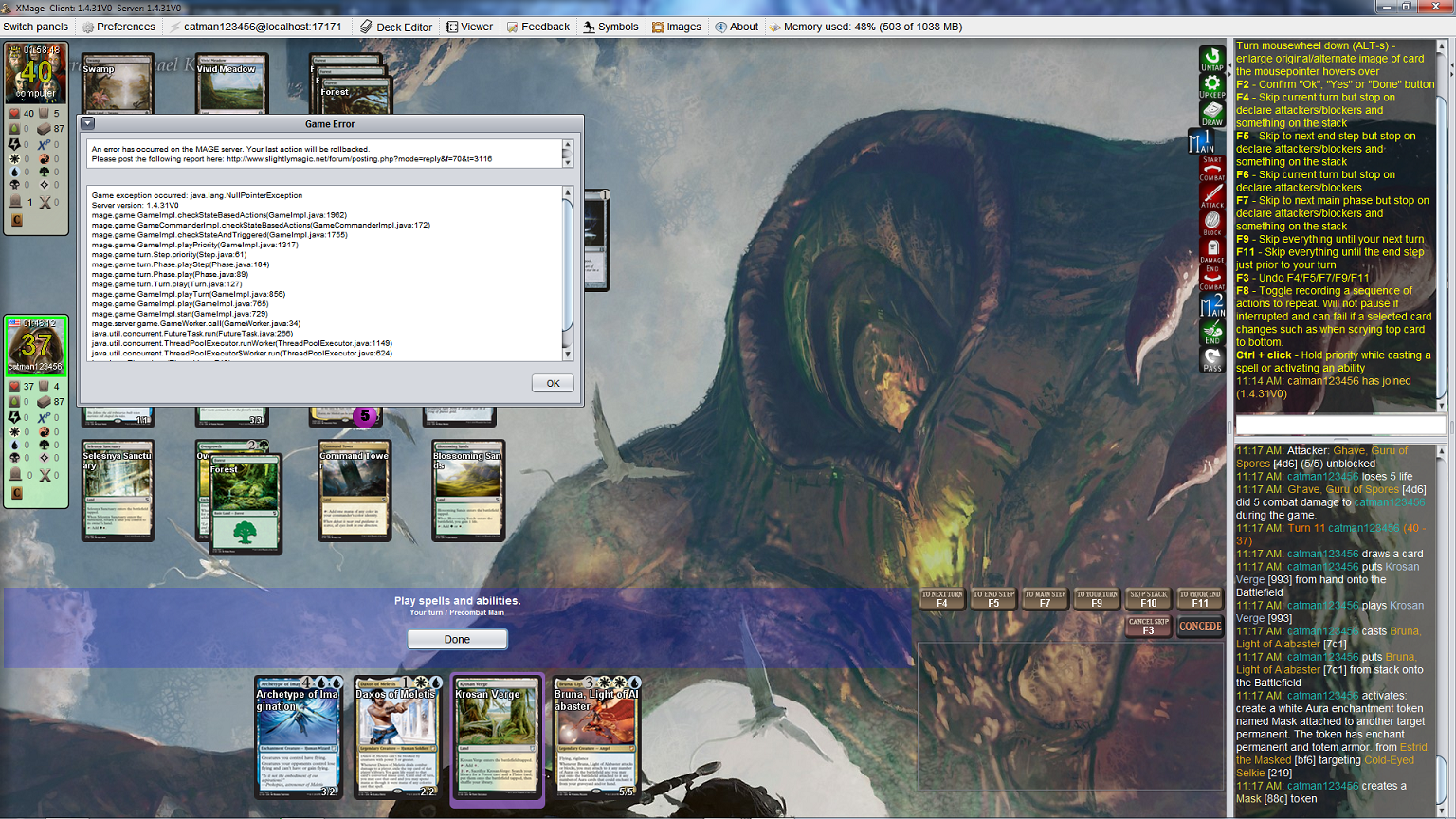Viewport: 1456px width, 819px height.
Task: Open the Preferences menu item
Action: [x=118, y=27]
